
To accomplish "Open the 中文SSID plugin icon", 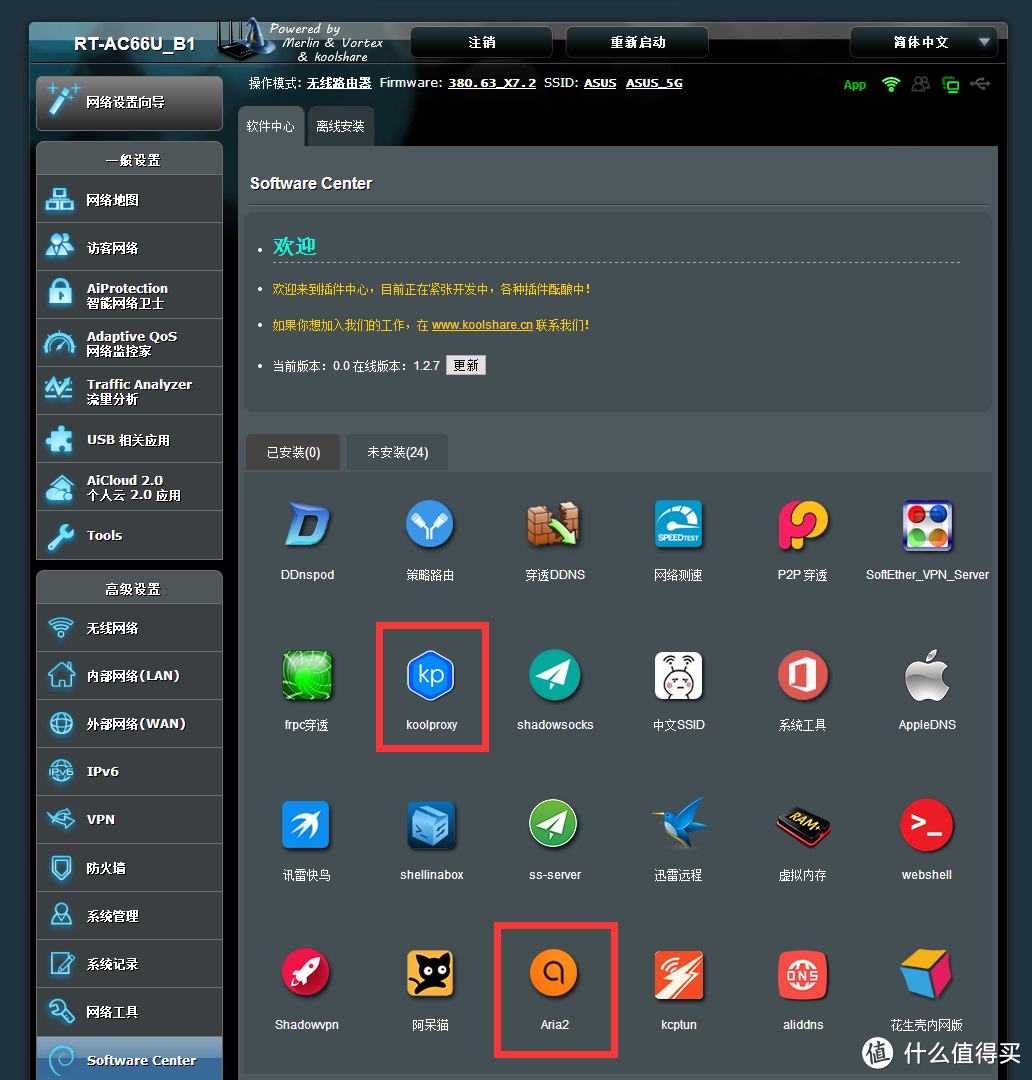I will (x=679, y=675).
